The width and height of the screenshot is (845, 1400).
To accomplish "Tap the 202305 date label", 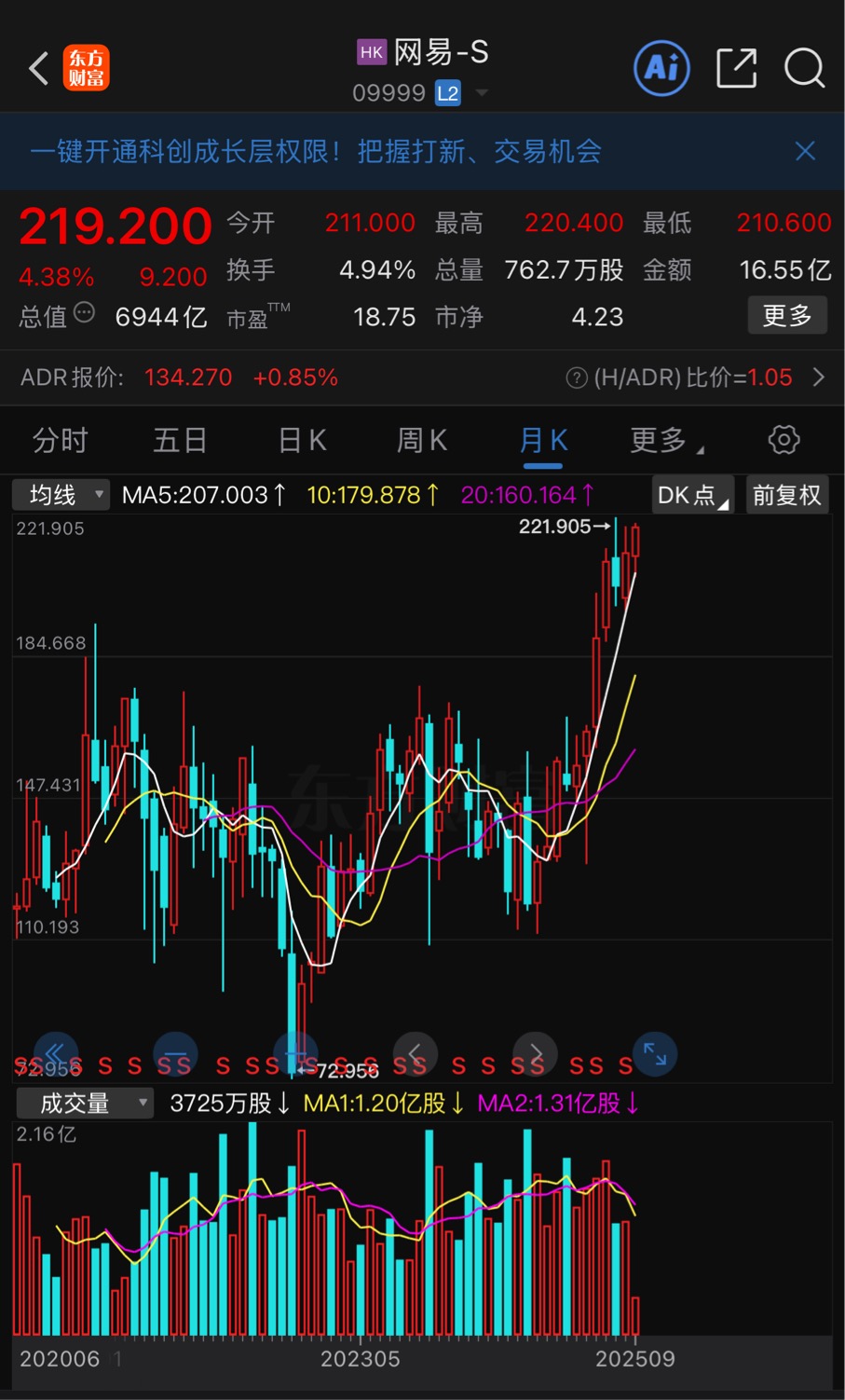I will pyautogui.click(x=361, y=1359).
